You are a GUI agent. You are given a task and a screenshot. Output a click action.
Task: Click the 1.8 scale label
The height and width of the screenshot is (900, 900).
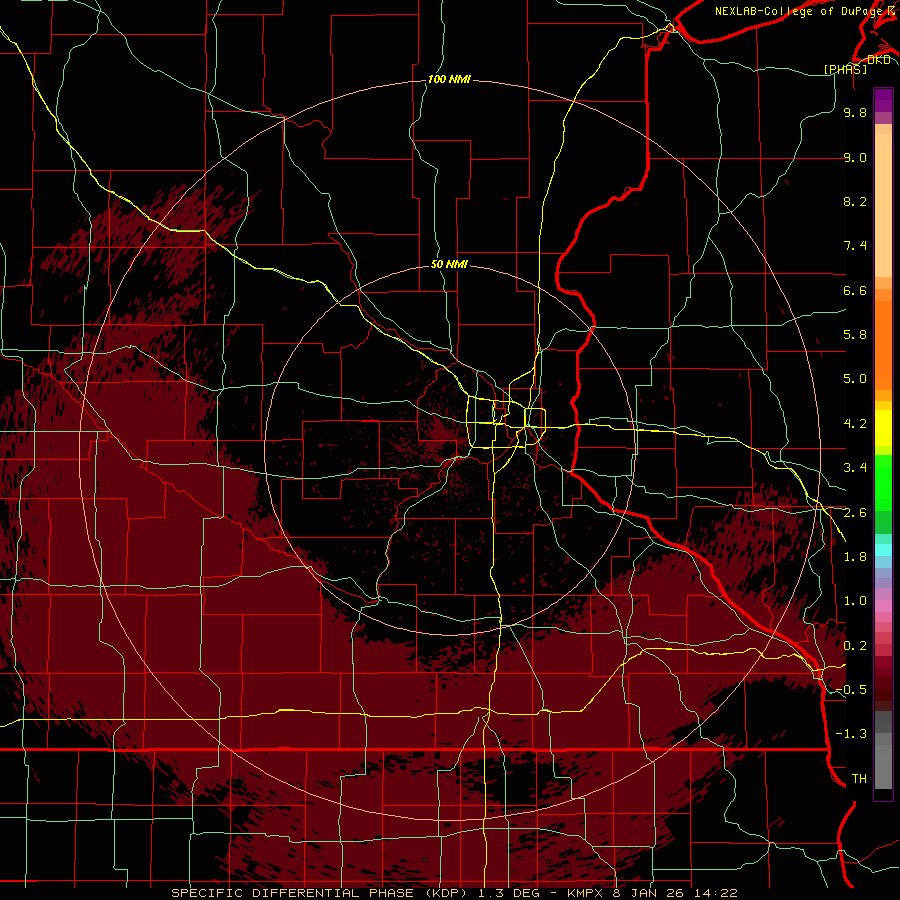(x=855, y=557)
